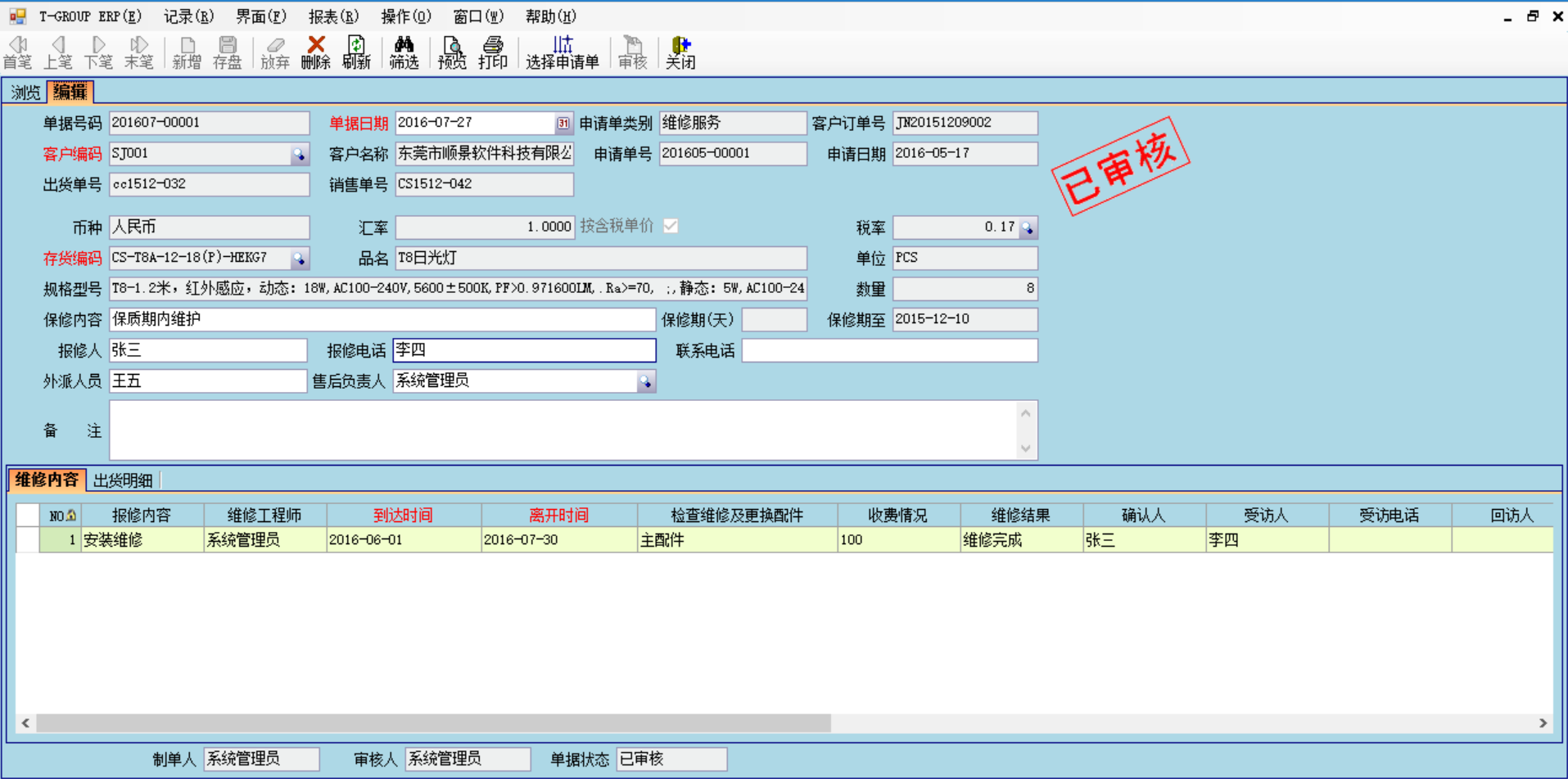Click the grid scroll-right arrow
This screenshot has height=779, width=1568.
click(x=1543, y=723)
